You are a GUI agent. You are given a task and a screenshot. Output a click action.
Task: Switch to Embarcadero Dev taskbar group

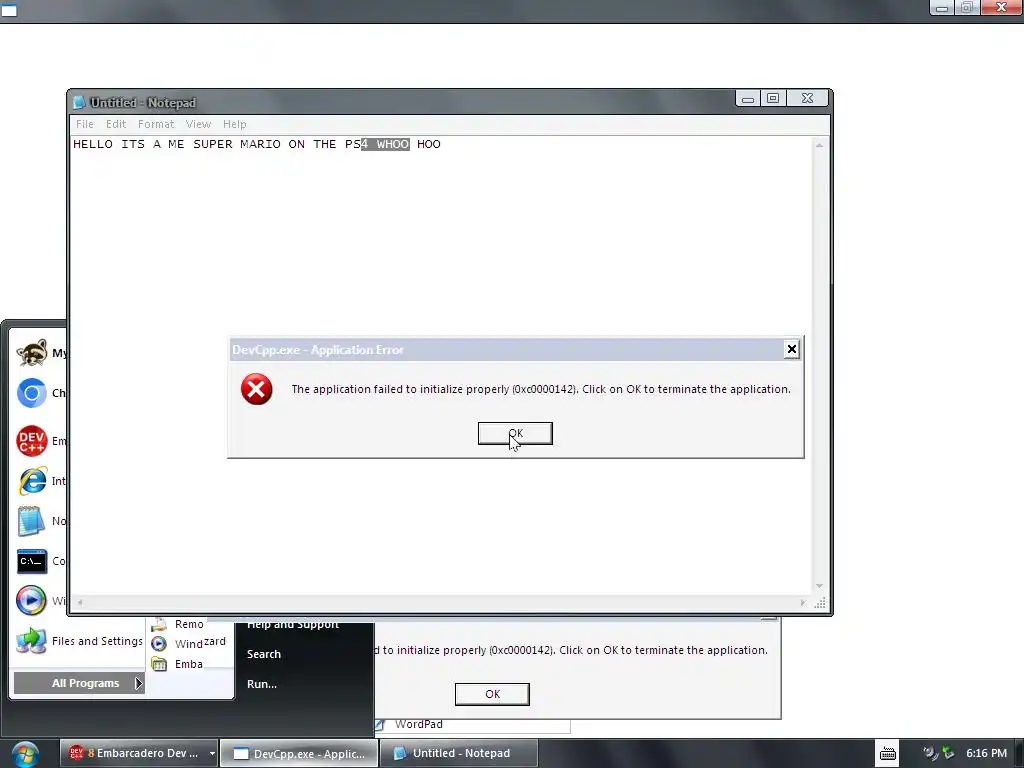133,753
